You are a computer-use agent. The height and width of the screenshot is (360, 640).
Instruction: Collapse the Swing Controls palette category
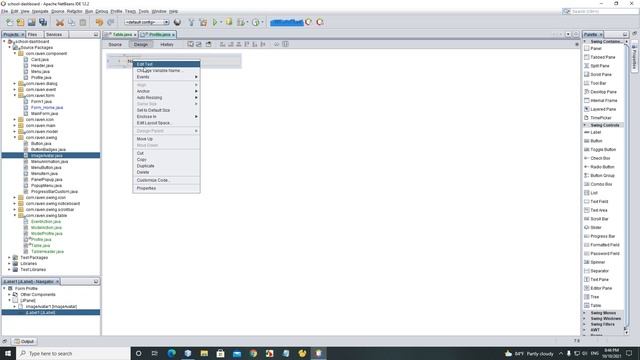click(585, 125)
